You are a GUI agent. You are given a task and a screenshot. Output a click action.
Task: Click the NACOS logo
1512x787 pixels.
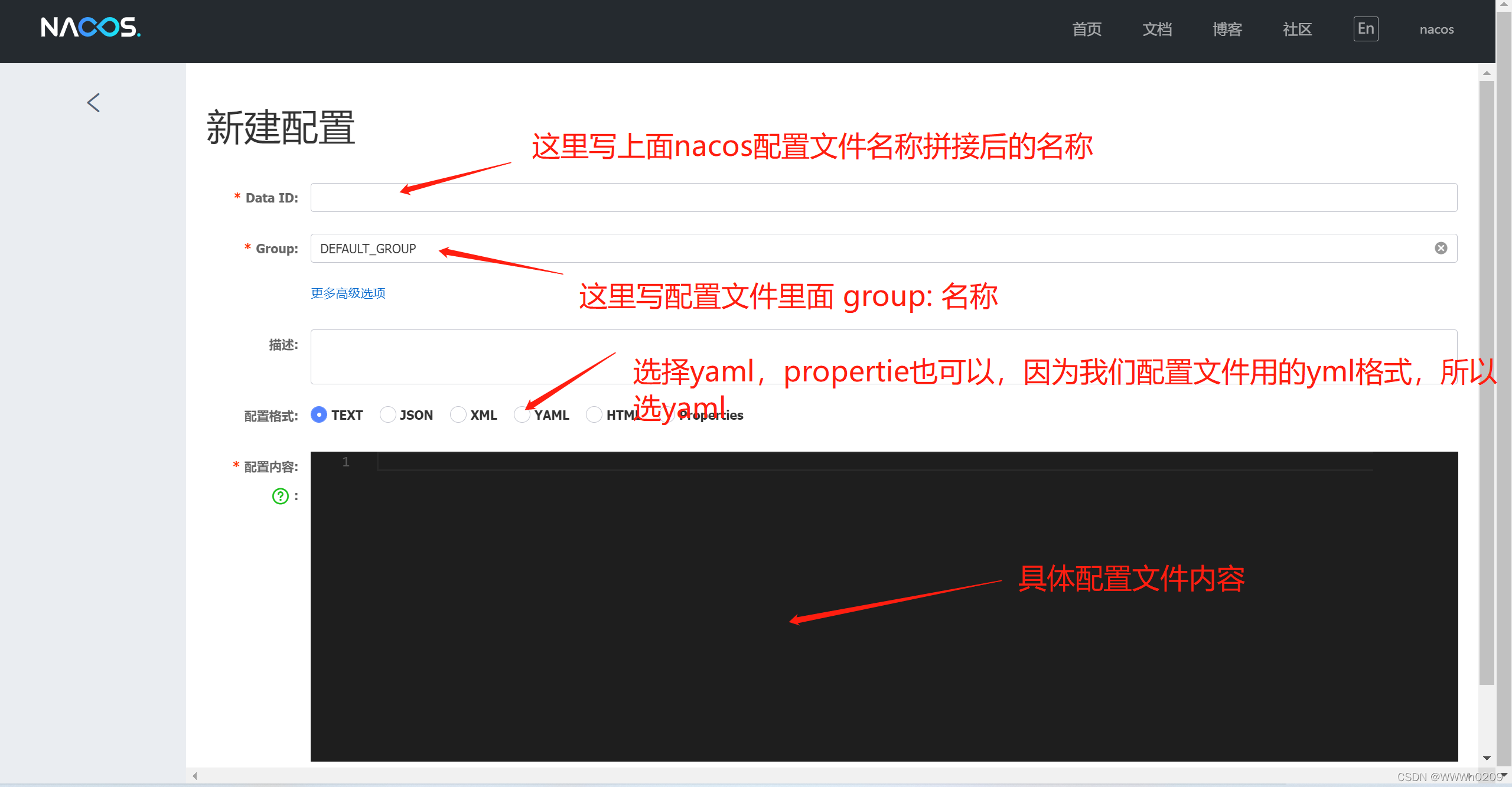point(90,27)
